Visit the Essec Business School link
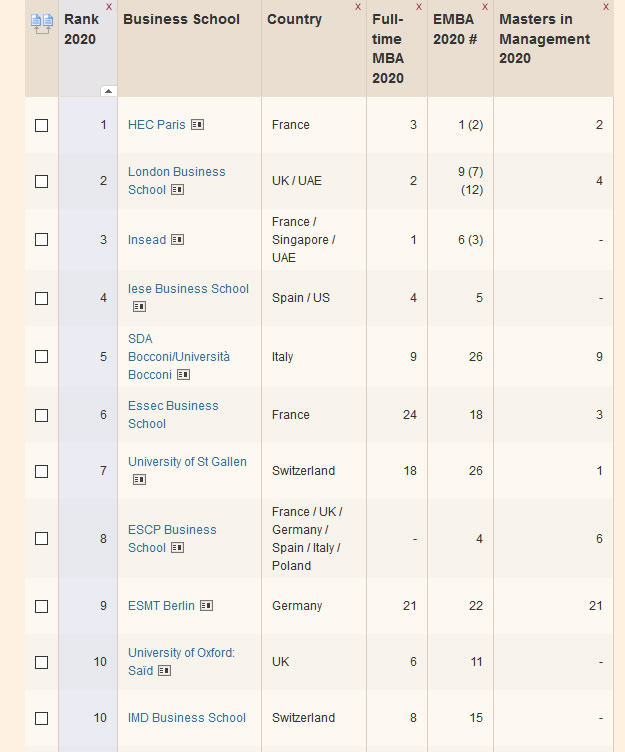The width and height of the screenshot is (625, 752). [x=173, y=415]
